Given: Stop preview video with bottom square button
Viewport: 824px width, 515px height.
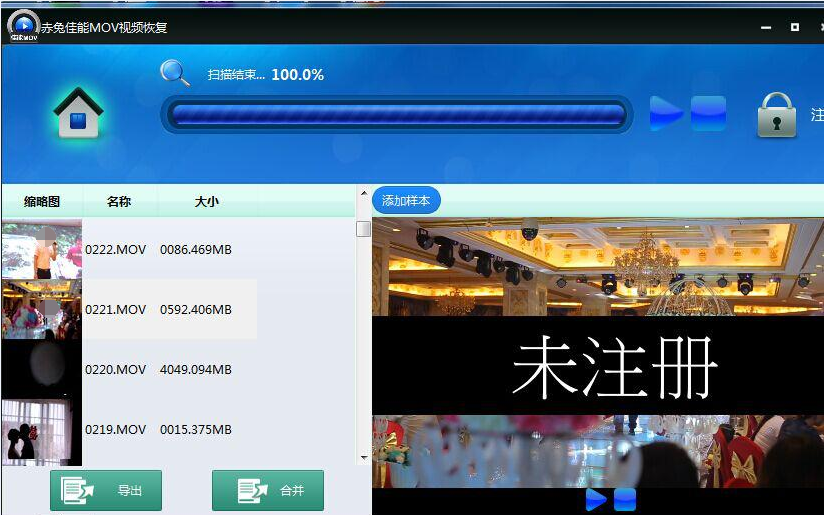Looking at the screenshot, I should [625, 500].
